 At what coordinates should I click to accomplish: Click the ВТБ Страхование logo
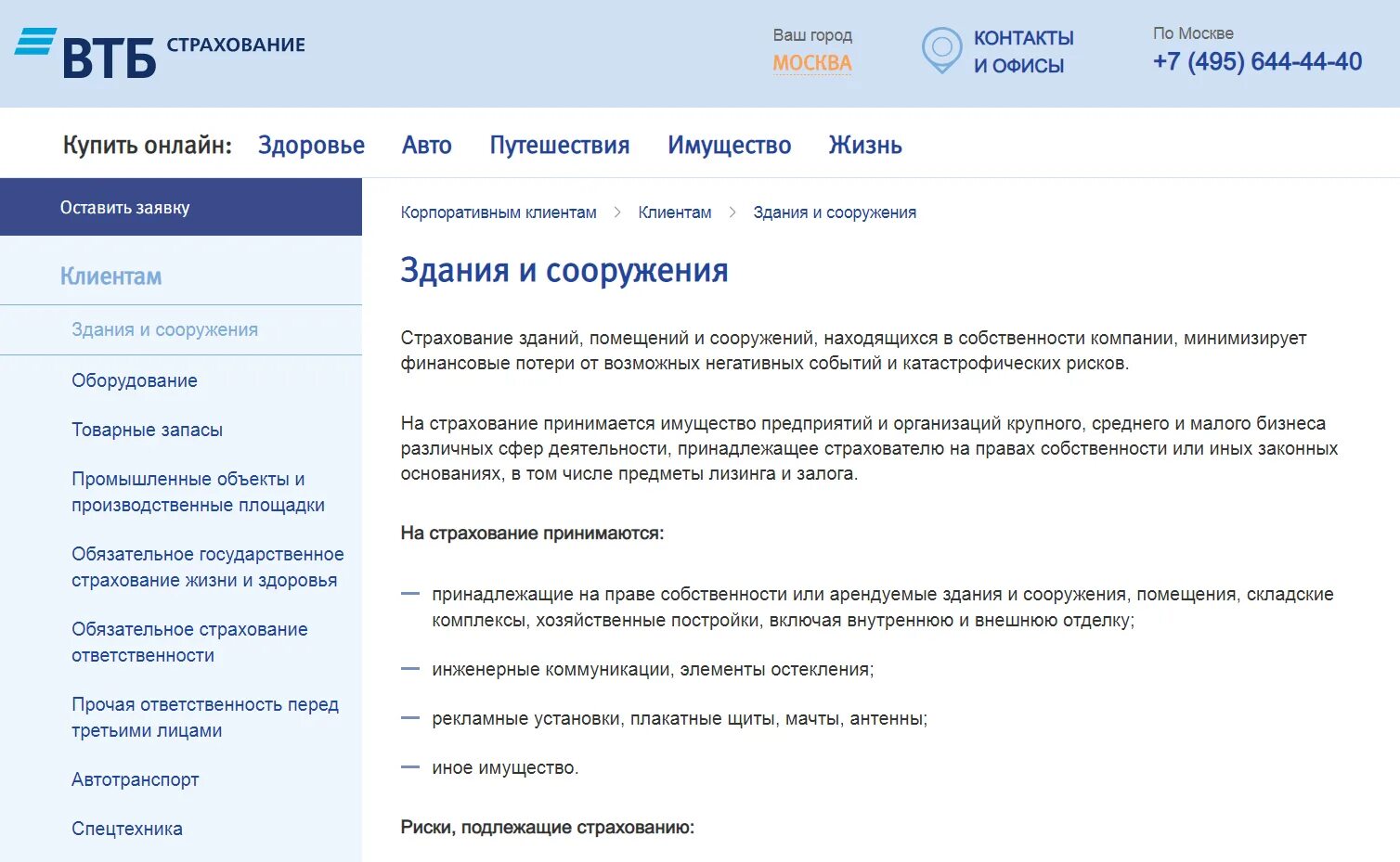pos(160,53)
